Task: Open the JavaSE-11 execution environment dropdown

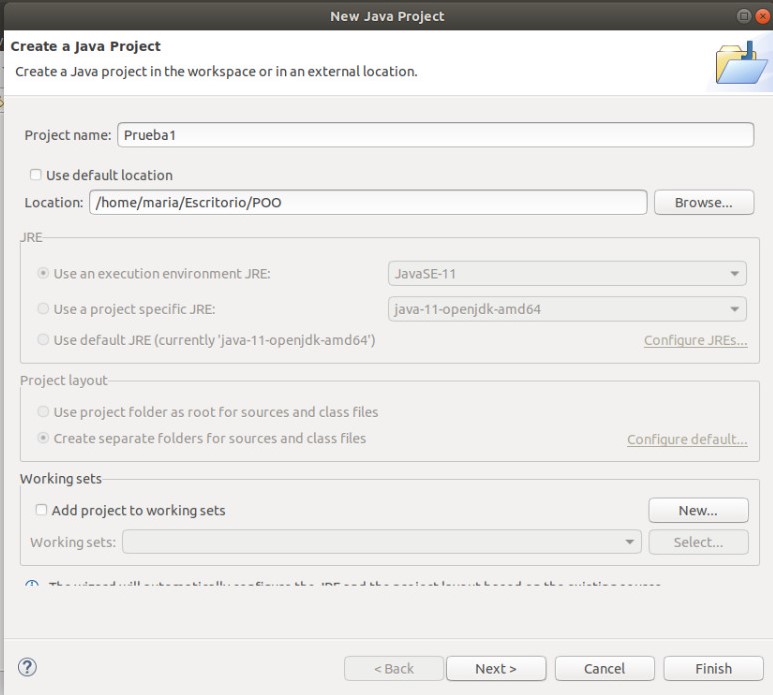Action: click(566, 273)
